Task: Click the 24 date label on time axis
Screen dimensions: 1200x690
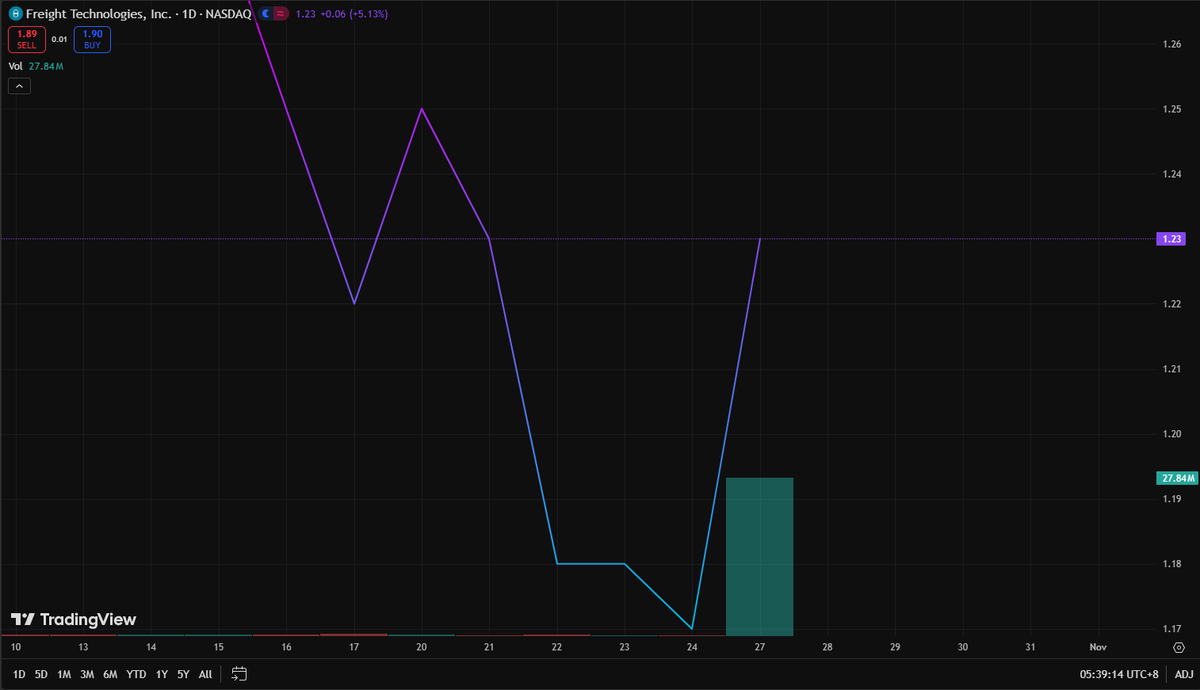Action: pos(692,648)
